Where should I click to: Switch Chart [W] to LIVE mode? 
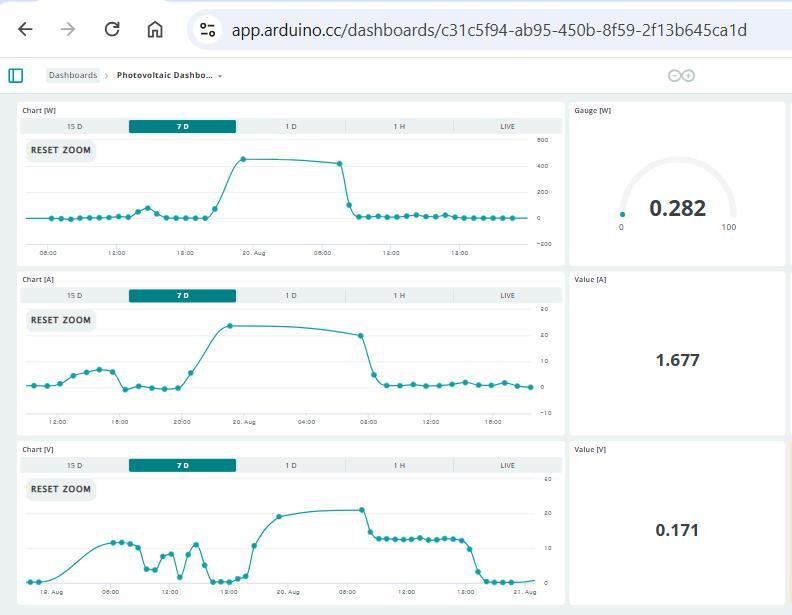click(x=507, y=127)
